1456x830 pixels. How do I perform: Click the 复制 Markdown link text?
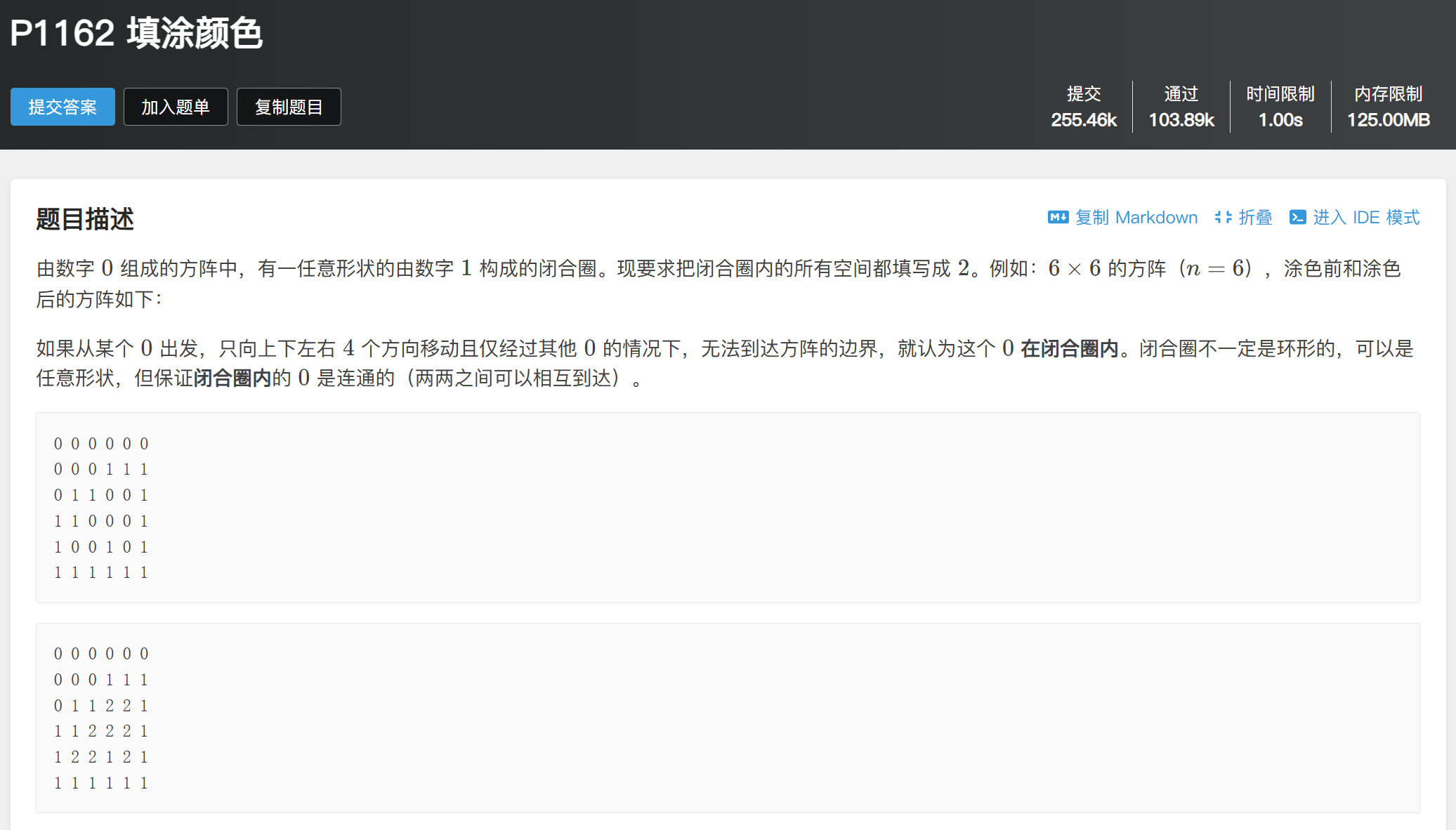(x=1136, y=218)
